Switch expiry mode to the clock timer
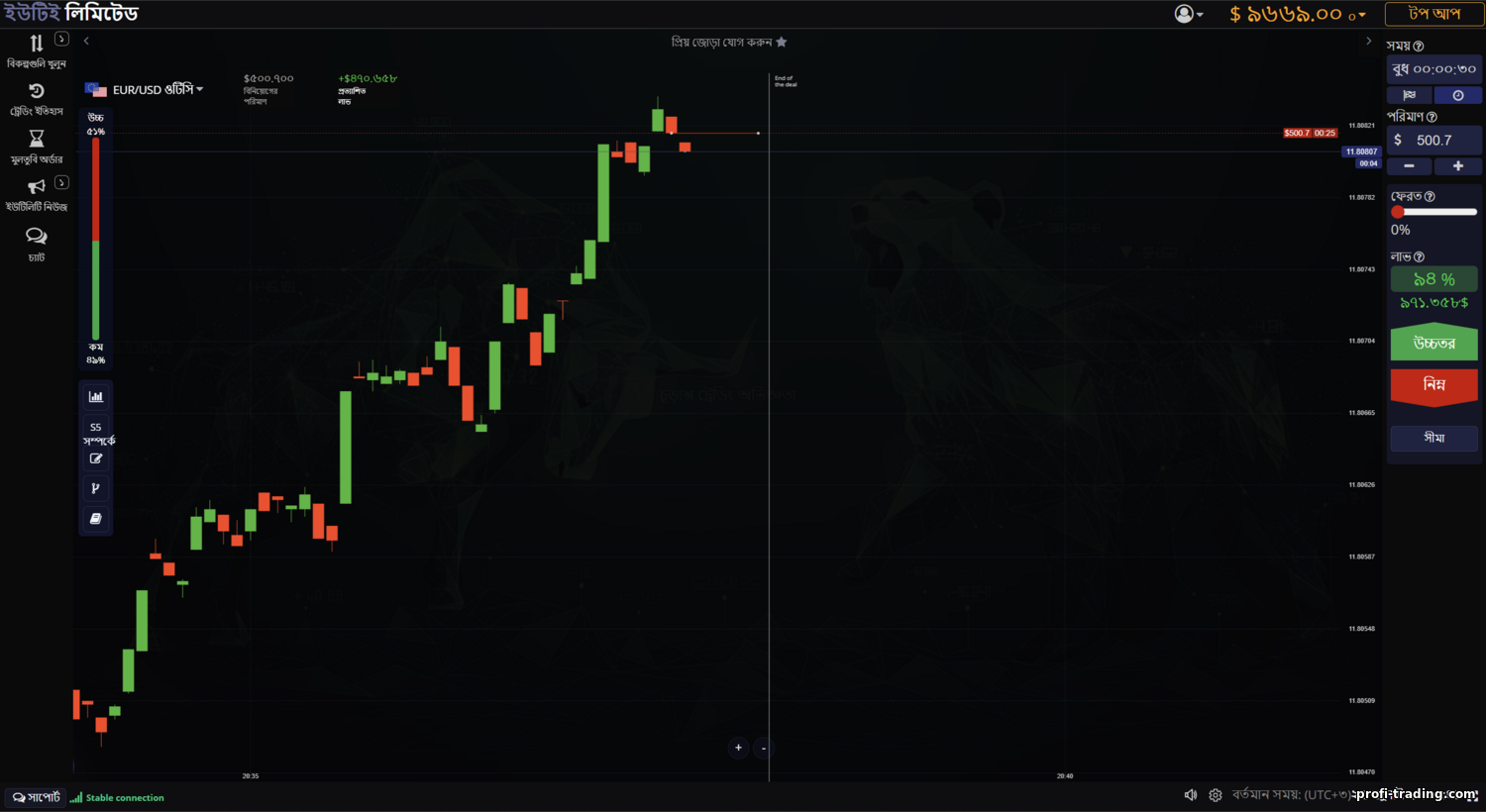The width and height of the screenshot is (1486, 812). [x=1458, y=95]
